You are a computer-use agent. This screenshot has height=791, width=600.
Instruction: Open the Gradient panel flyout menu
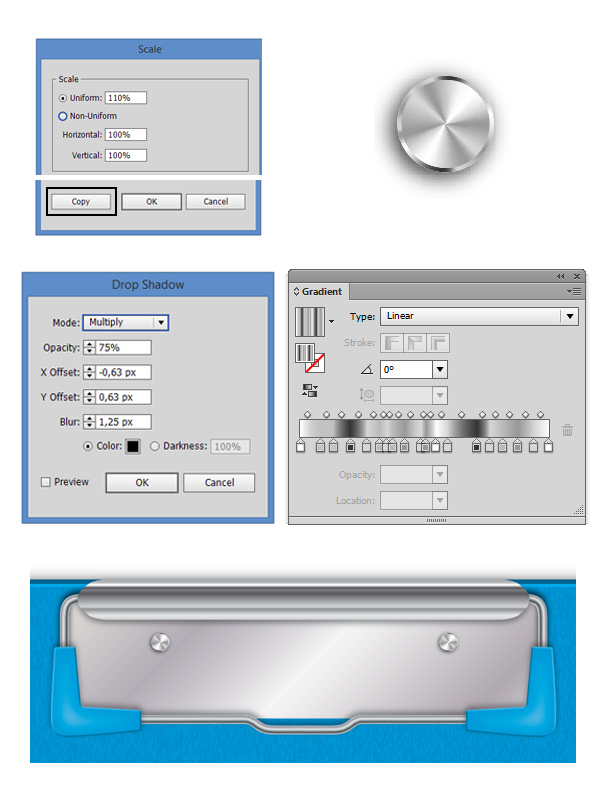574,292
